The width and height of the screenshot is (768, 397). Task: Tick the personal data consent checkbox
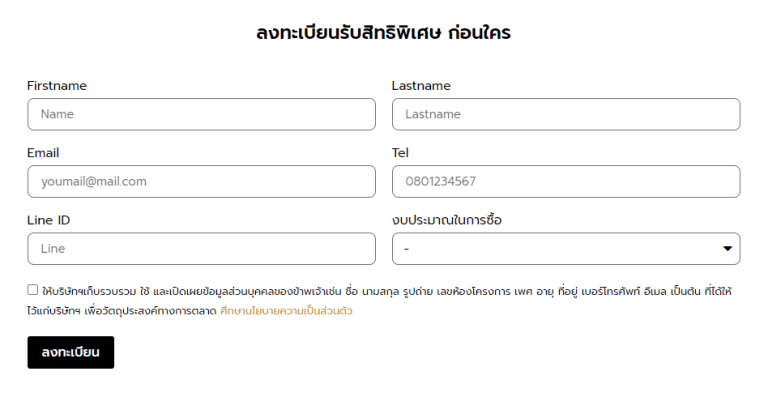(x=32, y=290)
